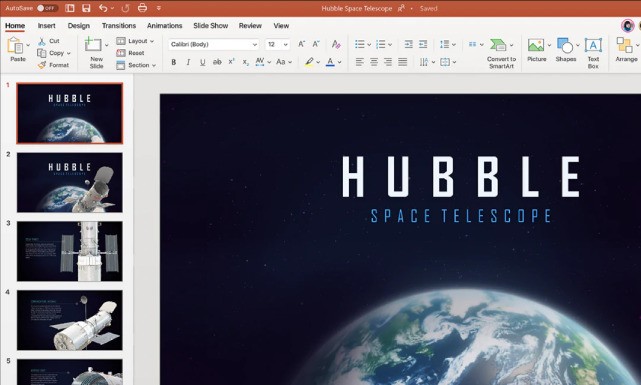This screenshot has height=385, width=641.
Task: Click the Decrease Indent icon
Action: point(408,44)
